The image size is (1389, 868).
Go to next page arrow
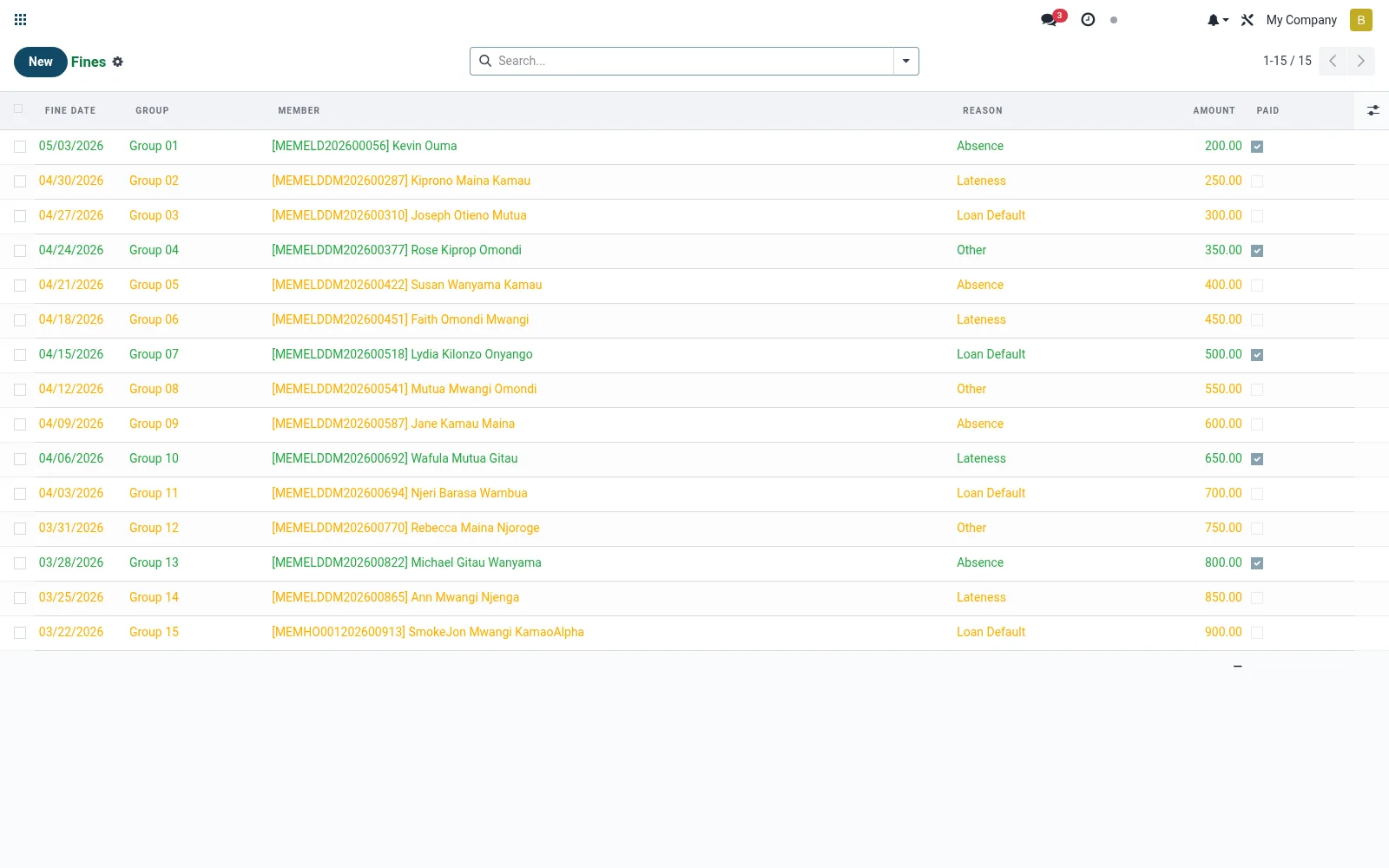pos(1360,61)
